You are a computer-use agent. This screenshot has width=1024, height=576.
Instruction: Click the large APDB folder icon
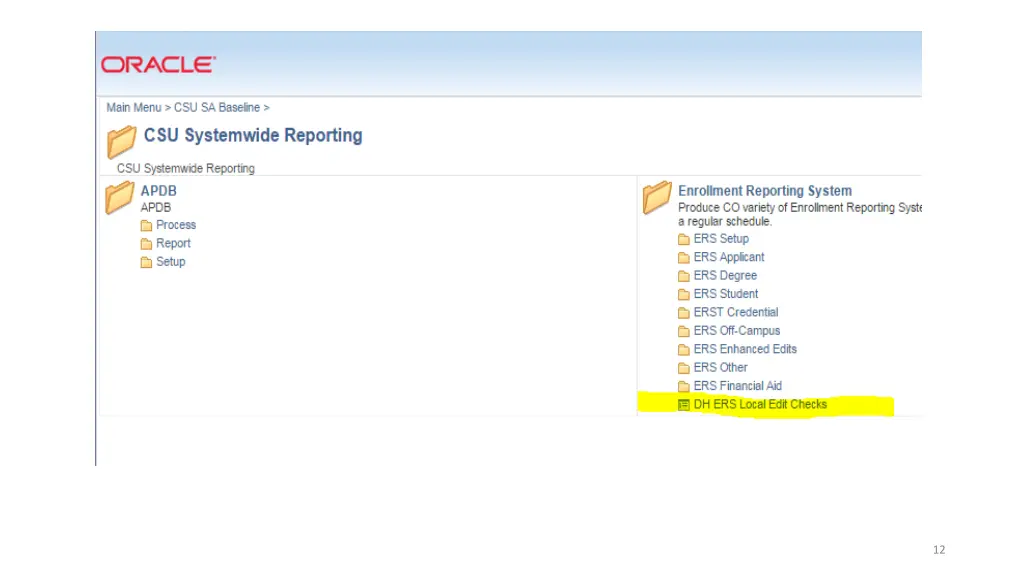coord(120,198)
